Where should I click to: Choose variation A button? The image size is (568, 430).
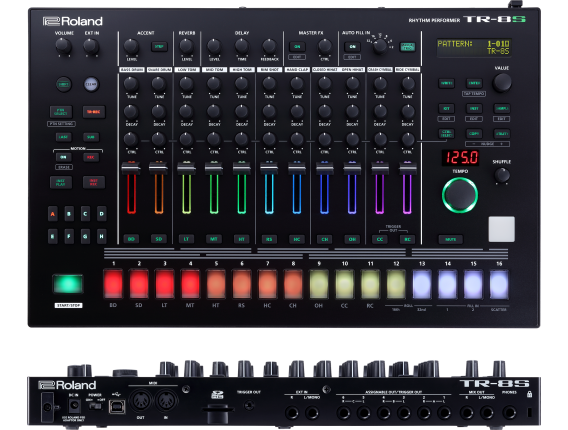coord(53,214)
